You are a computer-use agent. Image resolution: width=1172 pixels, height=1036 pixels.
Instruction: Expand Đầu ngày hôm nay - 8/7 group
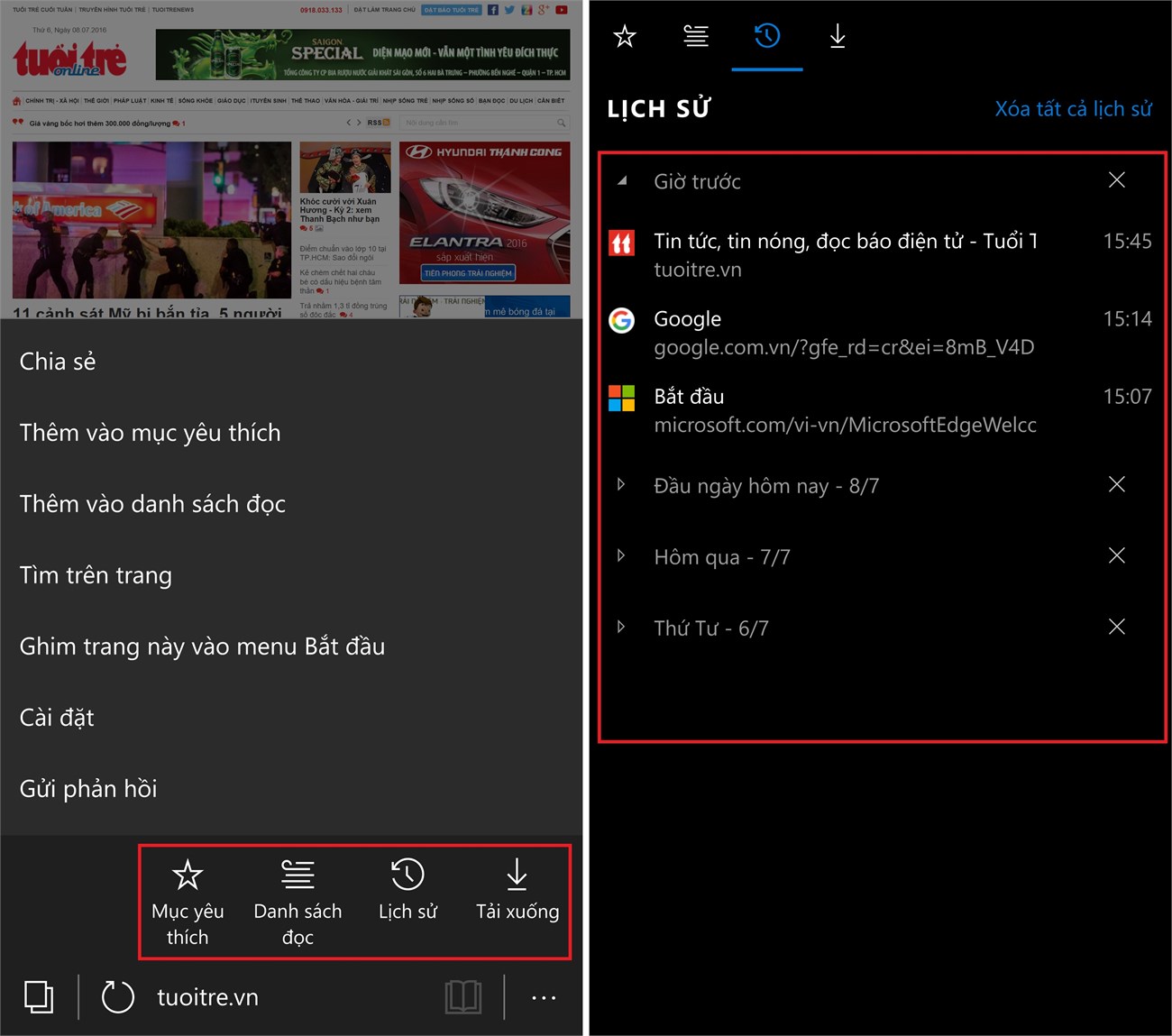621,484
